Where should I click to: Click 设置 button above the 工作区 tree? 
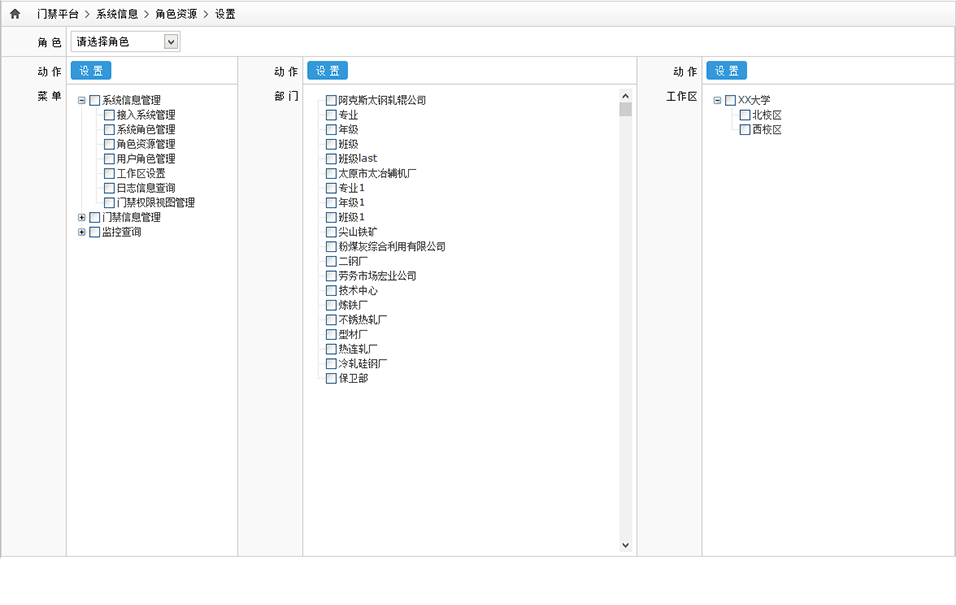726,71
